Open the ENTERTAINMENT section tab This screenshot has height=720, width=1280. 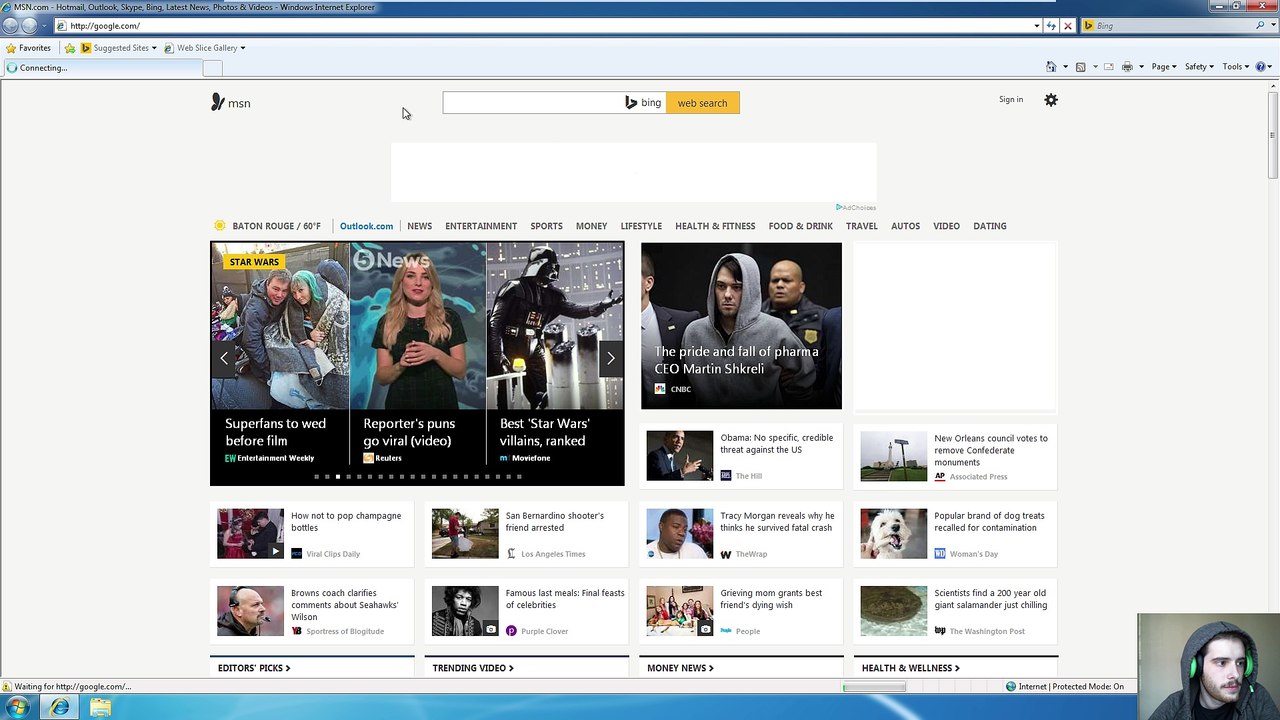(481, 226)
